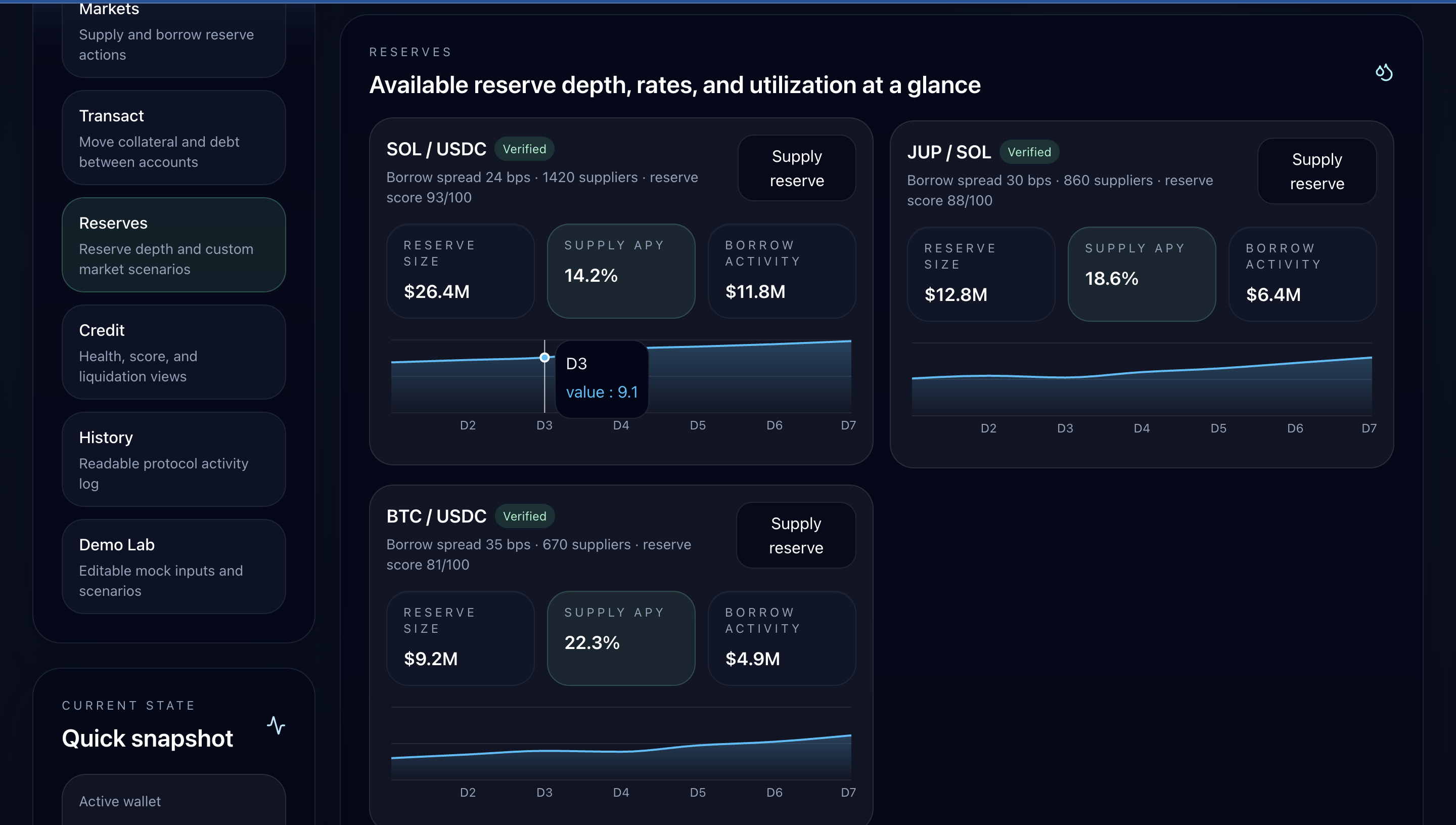
Task: Select the Reserves sidebar section
Action: pos(173,245)
